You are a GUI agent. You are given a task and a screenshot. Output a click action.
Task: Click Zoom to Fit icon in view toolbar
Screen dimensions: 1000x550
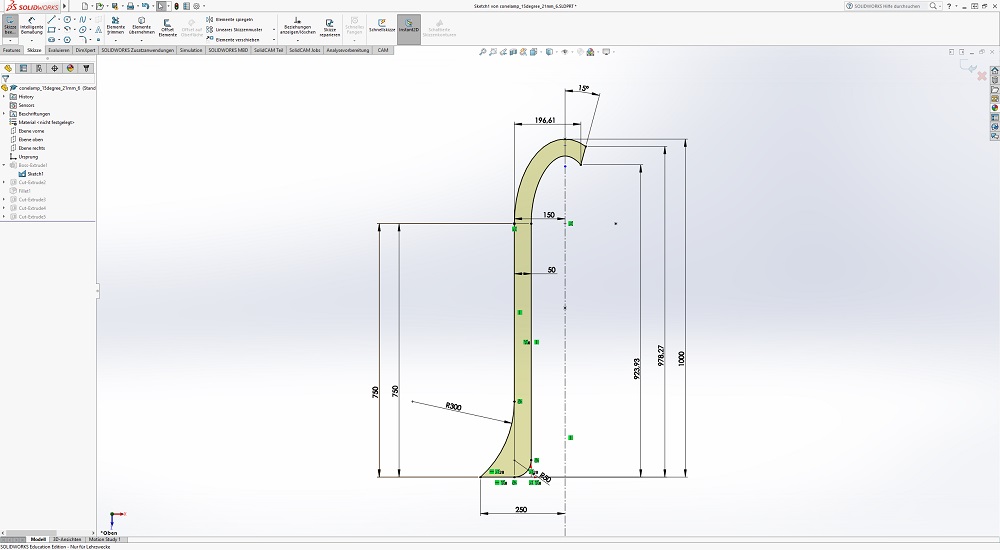483,52
